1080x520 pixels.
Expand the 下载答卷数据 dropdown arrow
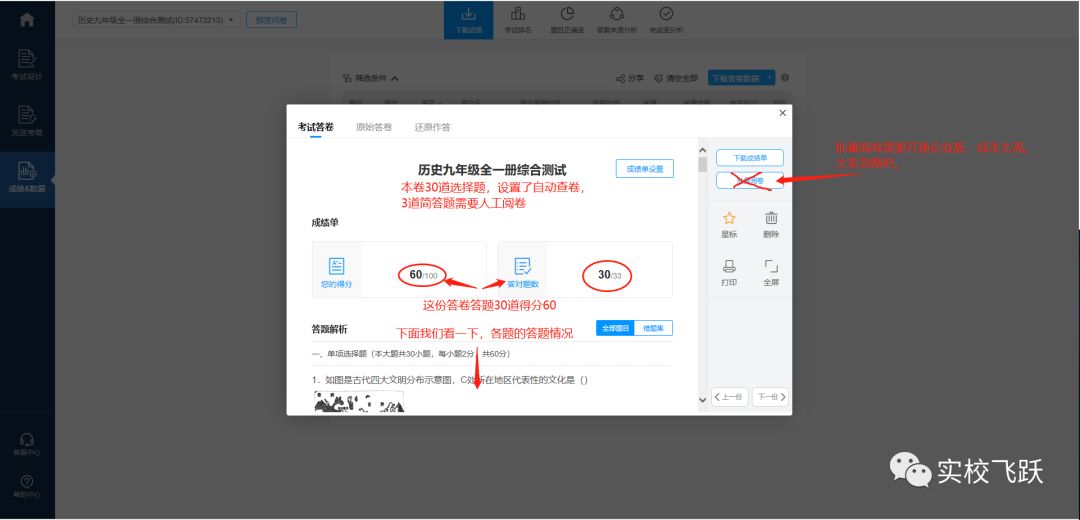770,78
